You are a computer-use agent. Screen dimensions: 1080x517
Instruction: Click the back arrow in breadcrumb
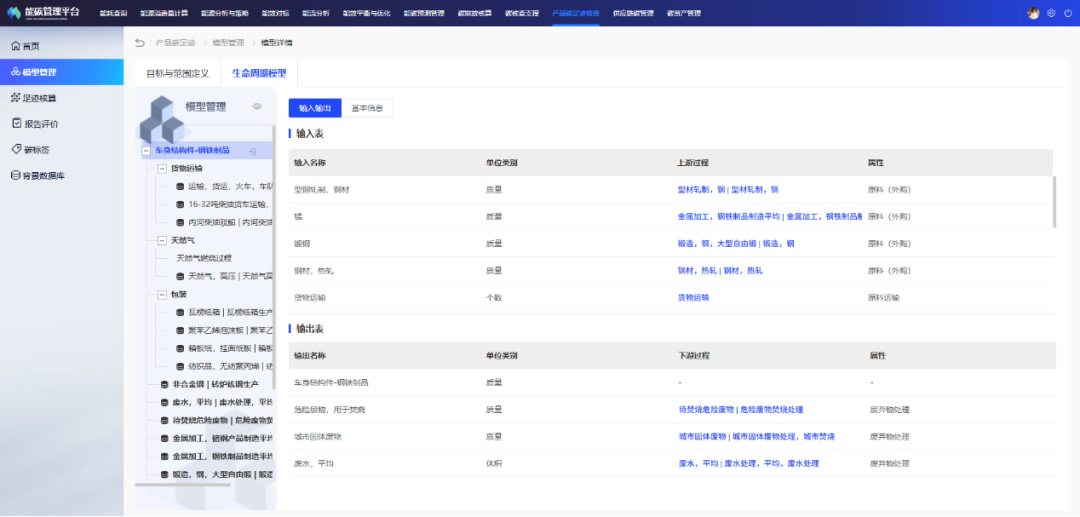(x=140, y=43)
